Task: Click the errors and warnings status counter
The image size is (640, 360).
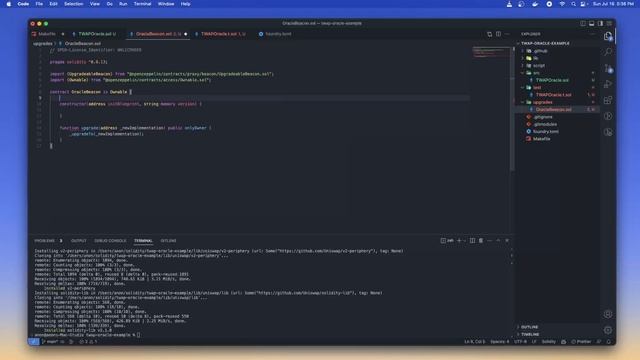Action: [x=88, y=342]
